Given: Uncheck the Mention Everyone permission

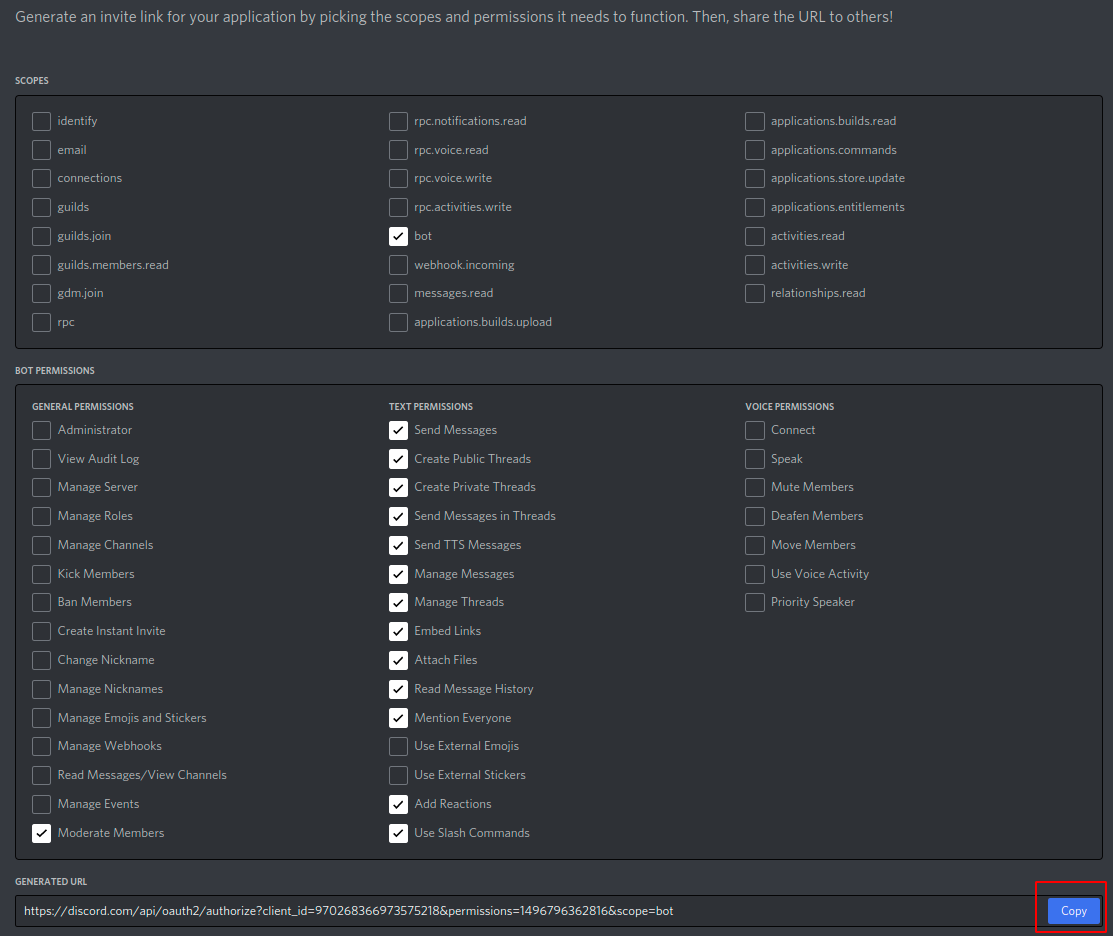Looking at the screenshot, I should (x=398, y=718).
